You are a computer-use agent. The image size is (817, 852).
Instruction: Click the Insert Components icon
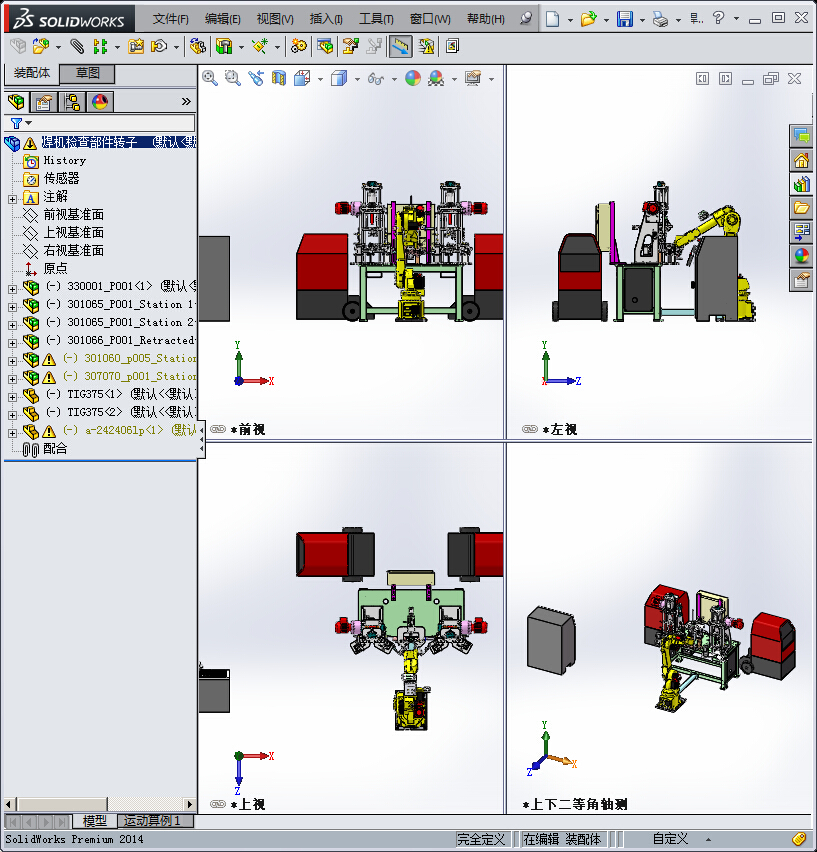[x=40, y=46]
